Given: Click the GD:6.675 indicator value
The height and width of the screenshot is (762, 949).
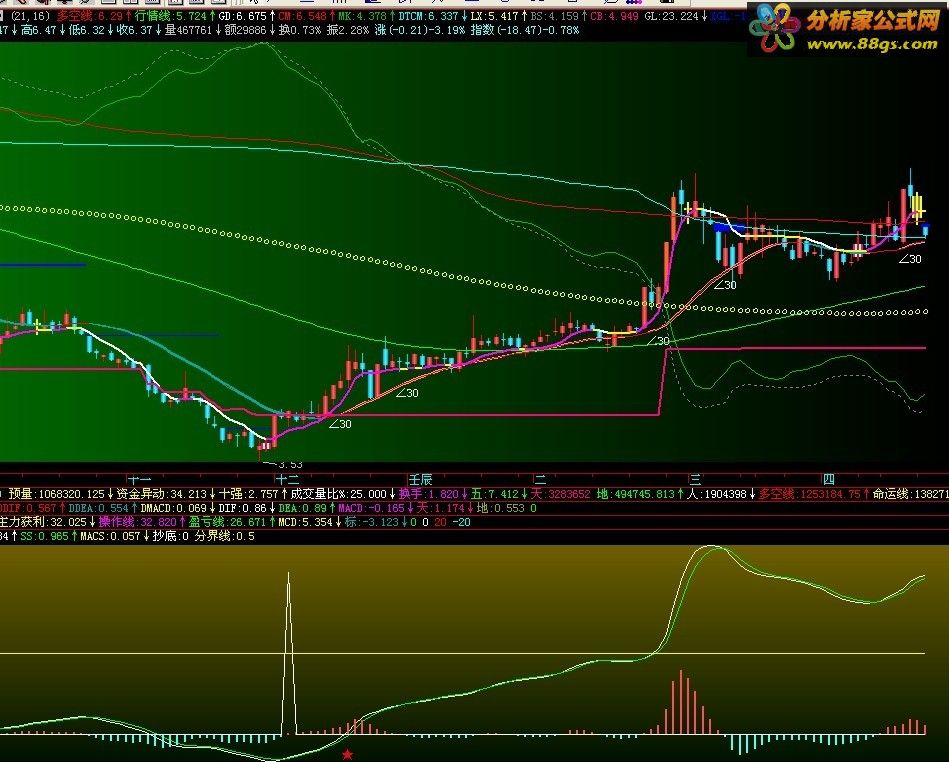Looking at the screenshot, I should pos(242,16).
